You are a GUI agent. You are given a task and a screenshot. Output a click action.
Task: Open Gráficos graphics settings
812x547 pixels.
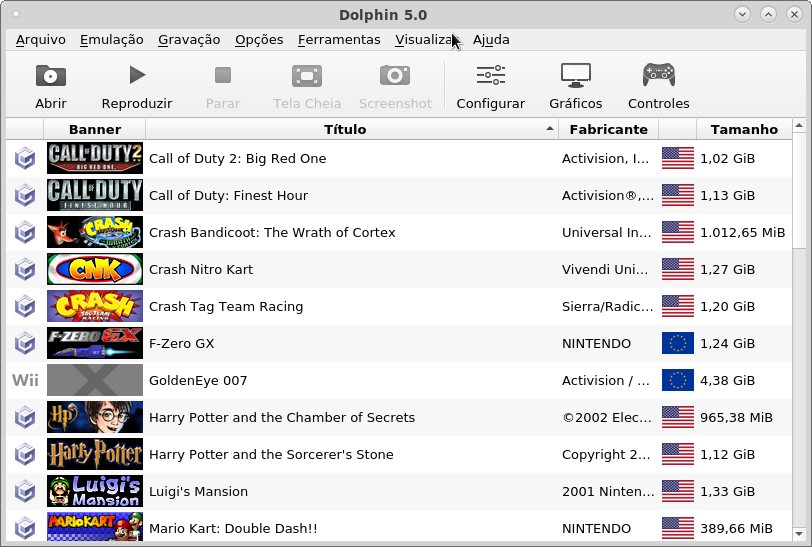(576, 76)
